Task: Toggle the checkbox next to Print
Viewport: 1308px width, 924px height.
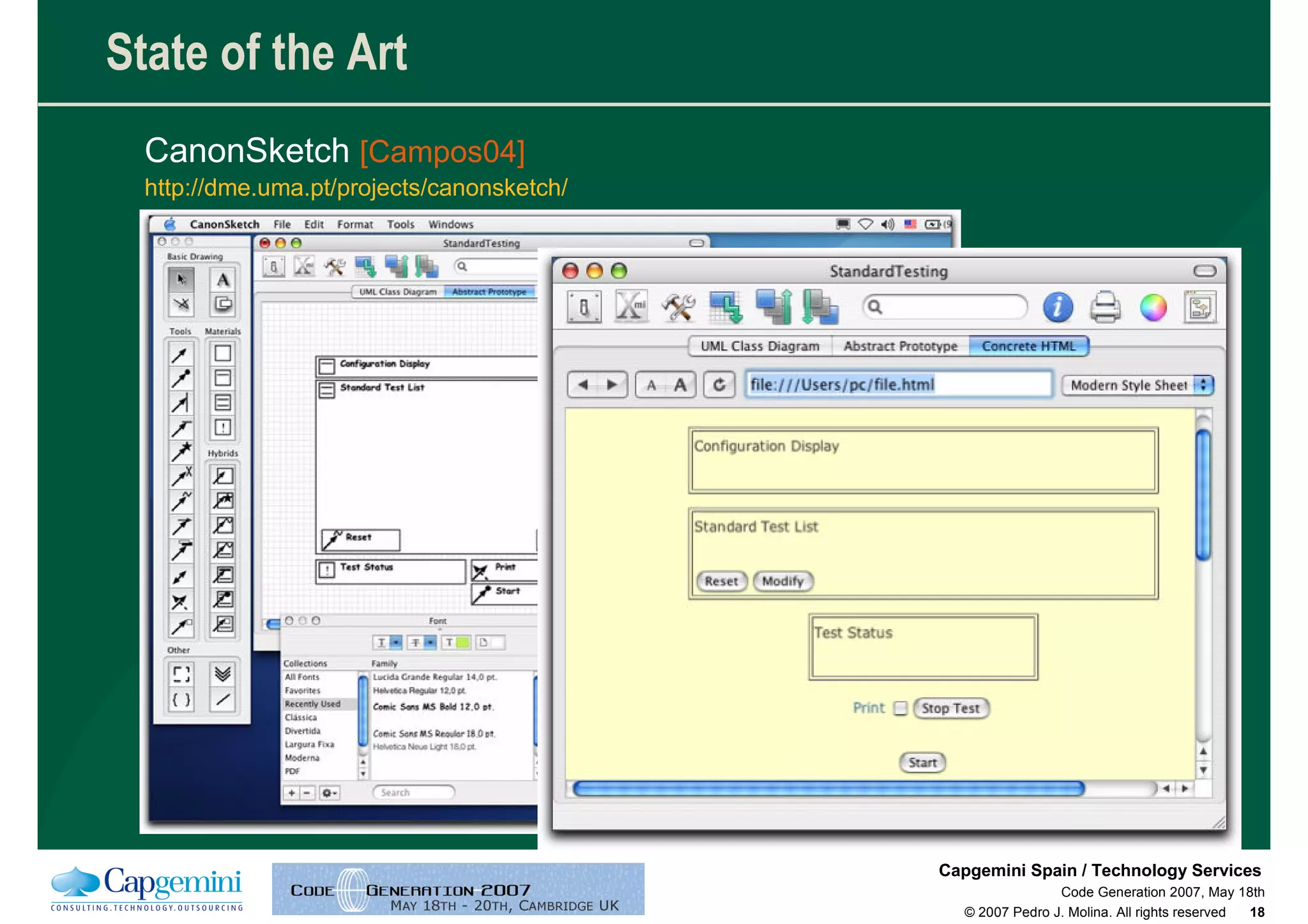Action: [901, 708]
